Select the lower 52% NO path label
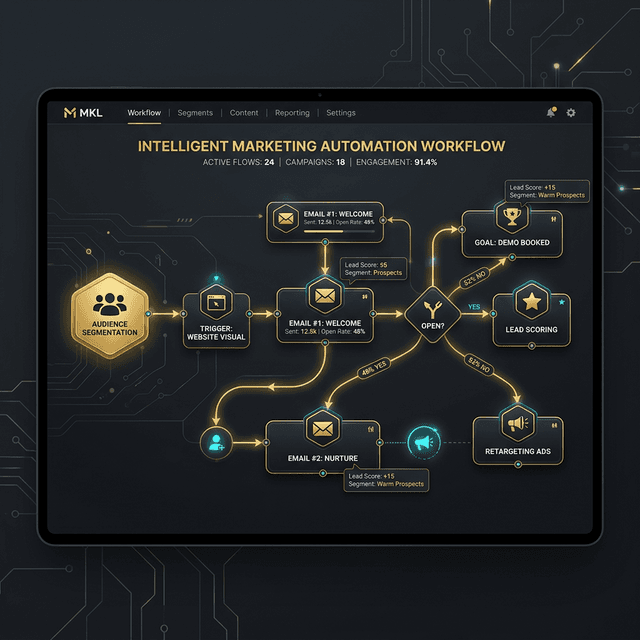The width and height of the screenshot is (640, 640). pos(479,365)
